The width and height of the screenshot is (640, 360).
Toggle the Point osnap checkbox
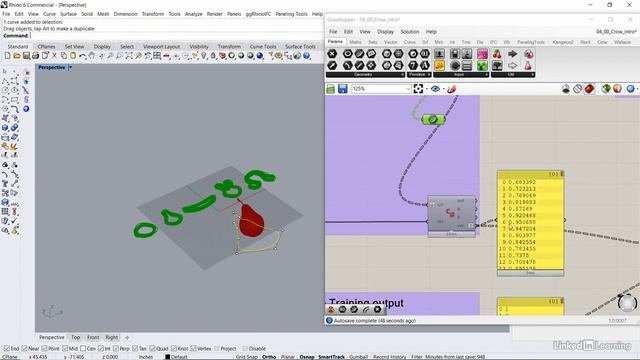pos(45,349)
